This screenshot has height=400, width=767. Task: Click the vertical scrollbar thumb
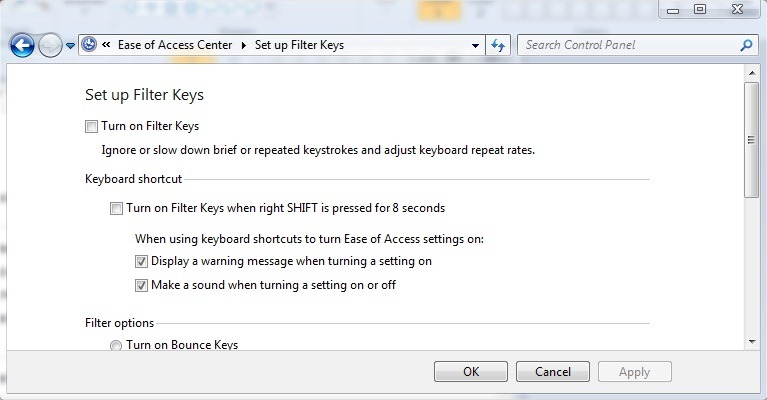tap(751, 138)
